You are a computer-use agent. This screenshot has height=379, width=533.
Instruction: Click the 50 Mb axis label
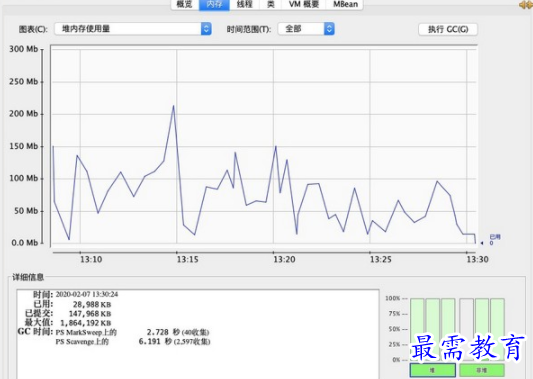click(25, 211)
